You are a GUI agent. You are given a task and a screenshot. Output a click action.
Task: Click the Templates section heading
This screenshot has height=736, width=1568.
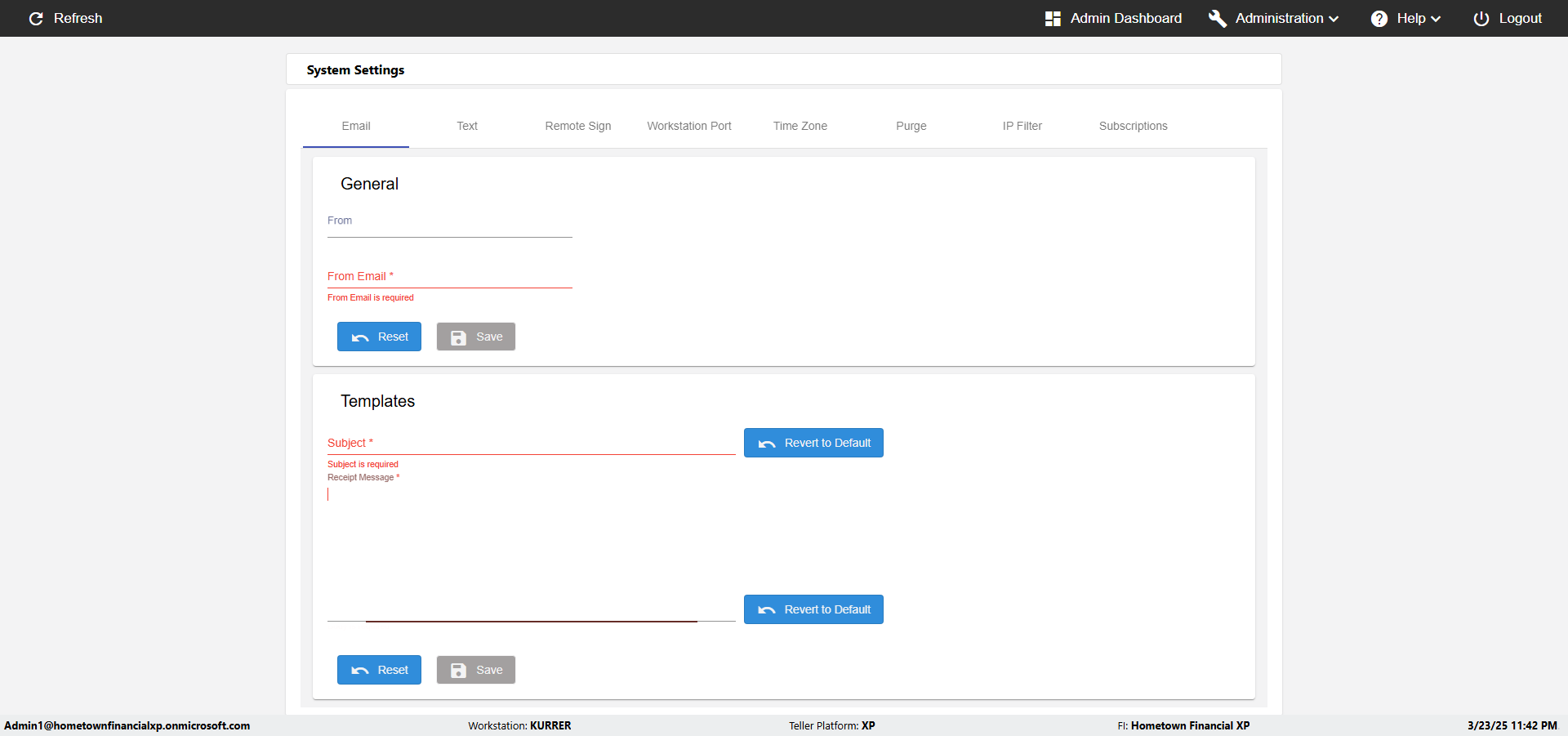pyautogui.click(x=378, y=401)
